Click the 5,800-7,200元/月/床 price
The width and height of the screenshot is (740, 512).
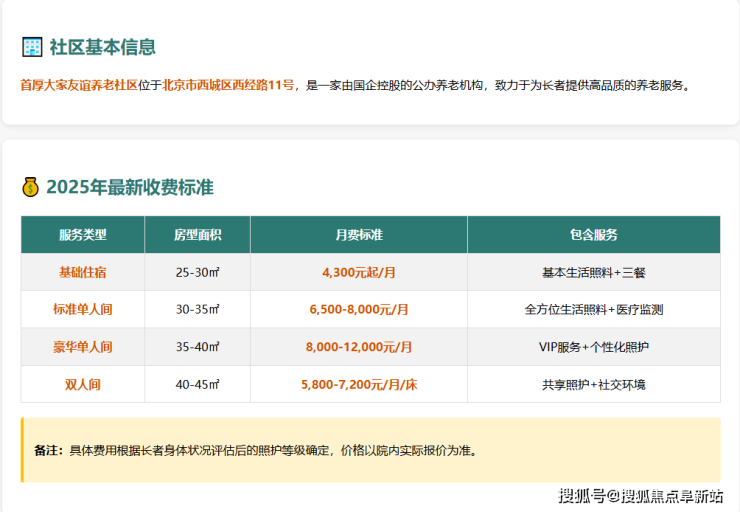pyautogui.click(x=358, y=384)
